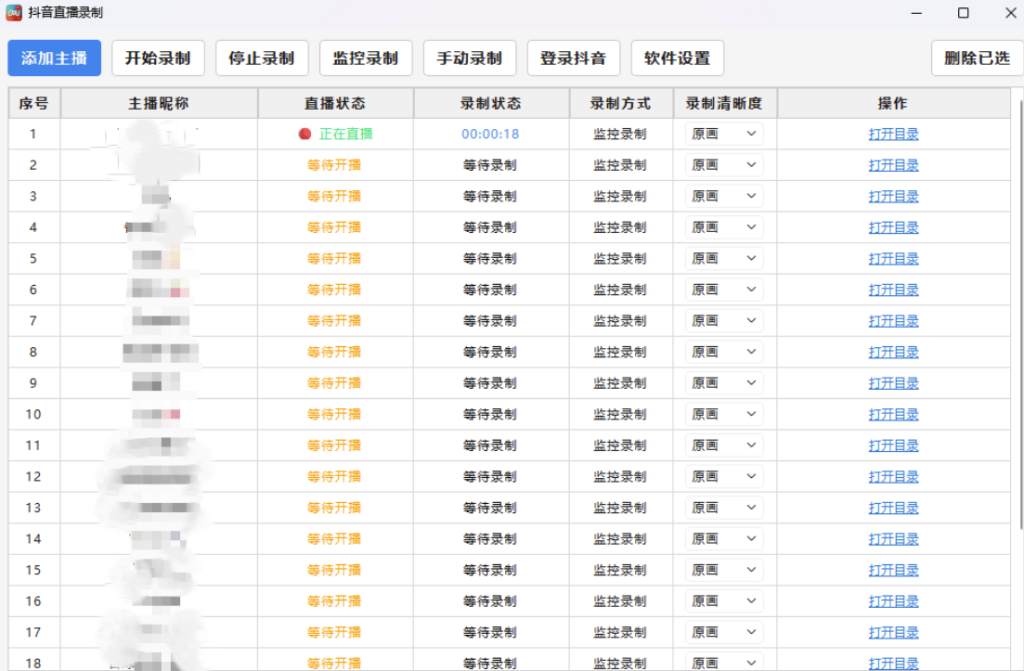
Task: Click 打开目录 link in row 2
Action: click(893, 165)
